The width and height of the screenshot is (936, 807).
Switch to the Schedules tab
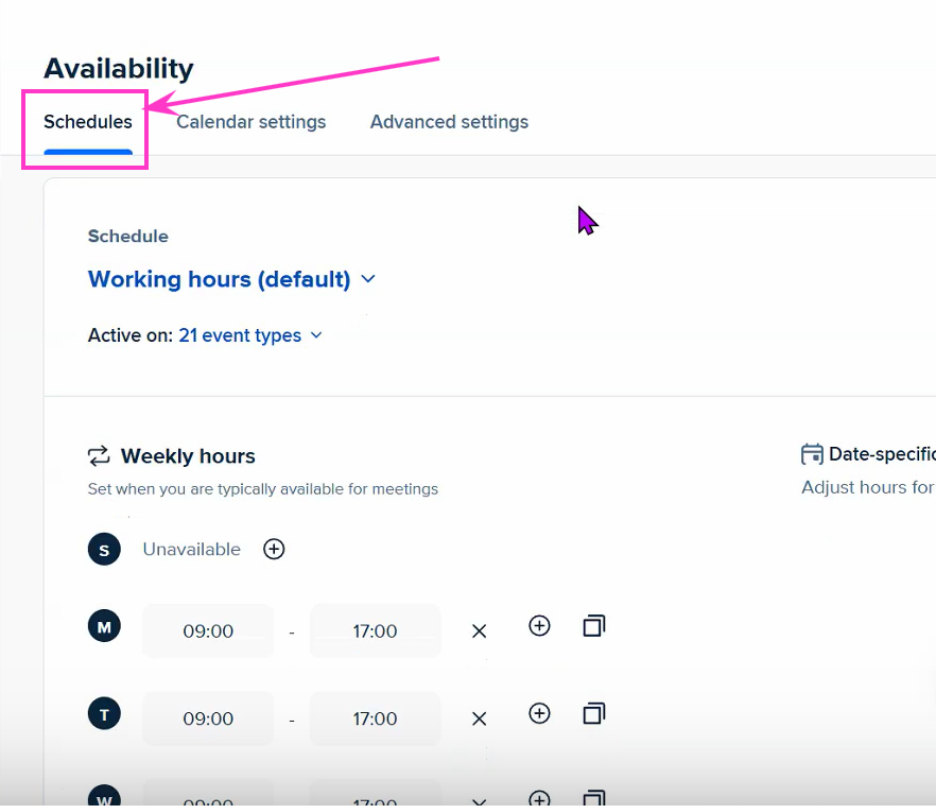pyautogui.click(x=88, y=122)
